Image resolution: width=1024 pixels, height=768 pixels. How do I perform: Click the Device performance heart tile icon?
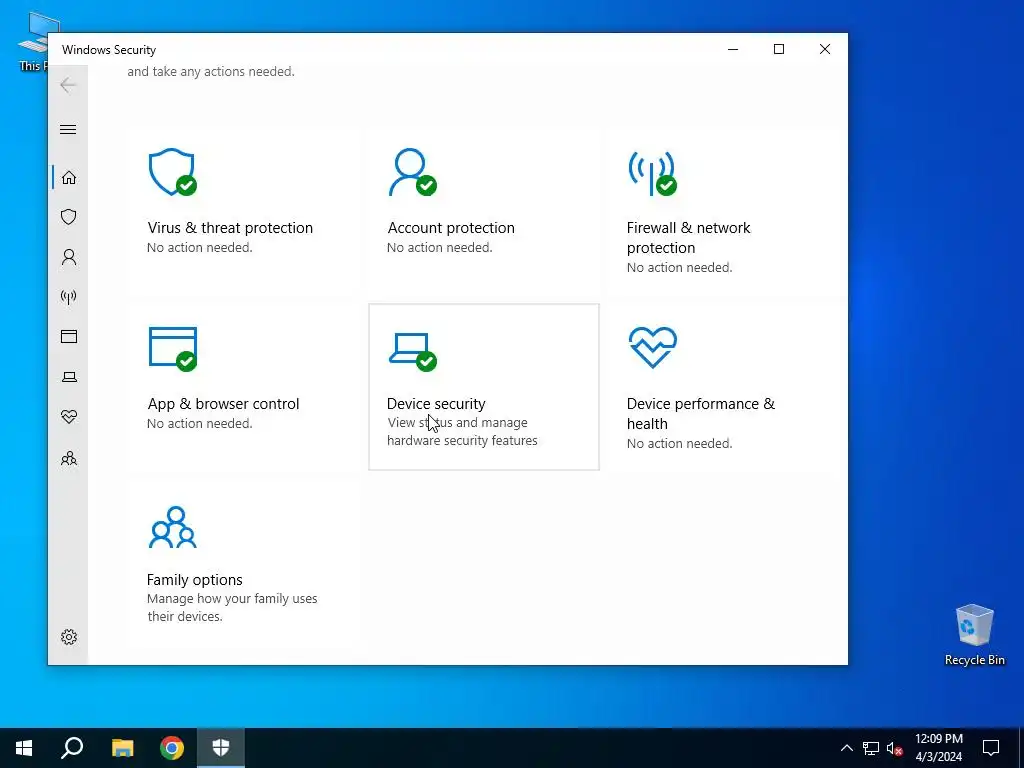click(652, 347)
